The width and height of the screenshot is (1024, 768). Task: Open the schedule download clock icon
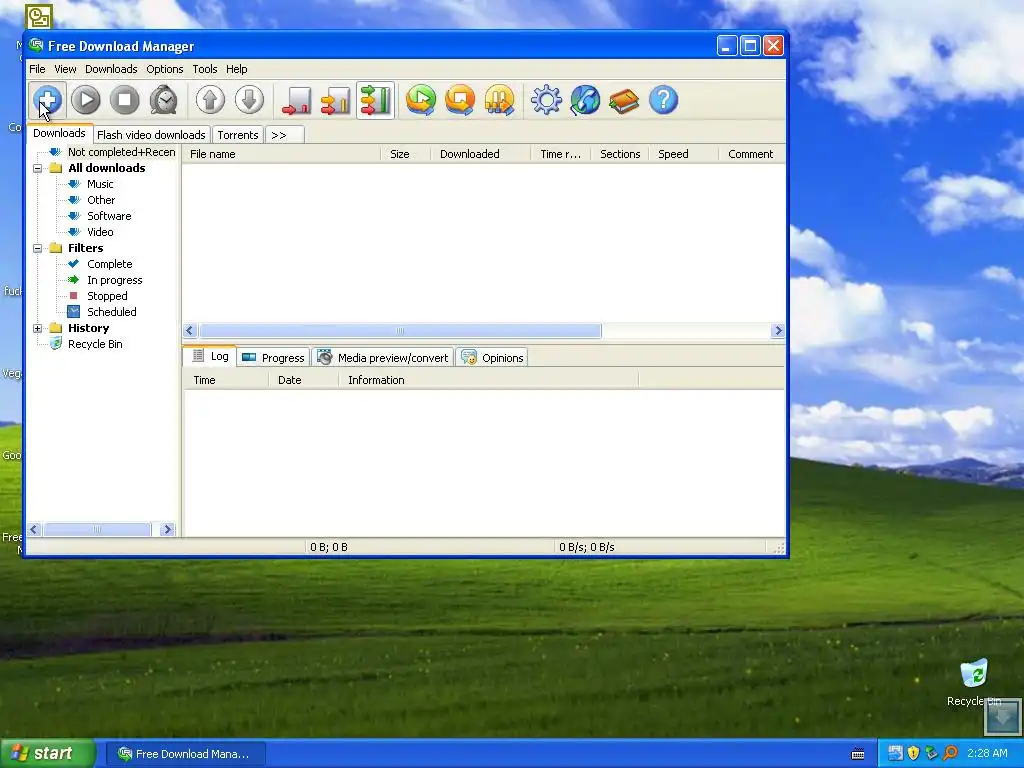click(163, 100)
